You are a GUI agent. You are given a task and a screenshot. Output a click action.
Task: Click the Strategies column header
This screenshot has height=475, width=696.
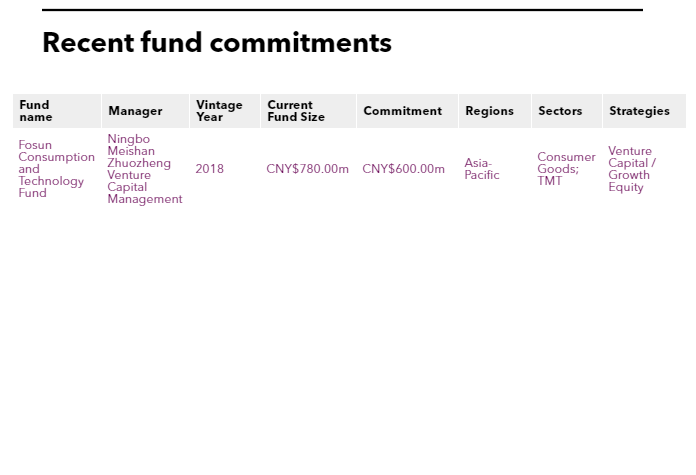(x=645, y=111)
